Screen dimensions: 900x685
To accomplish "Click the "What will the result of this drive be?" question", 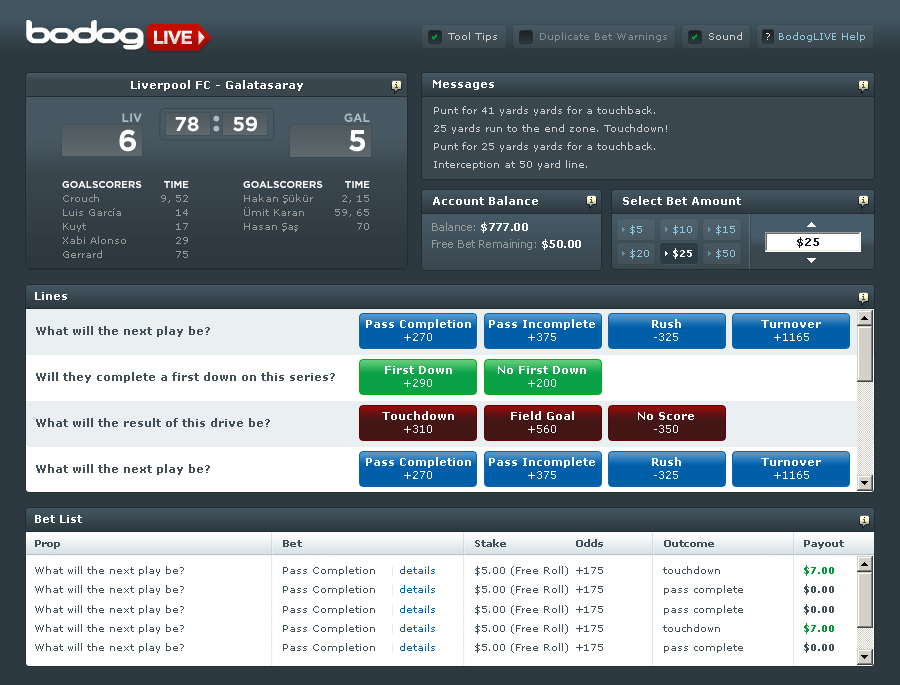I will (153, 423).
